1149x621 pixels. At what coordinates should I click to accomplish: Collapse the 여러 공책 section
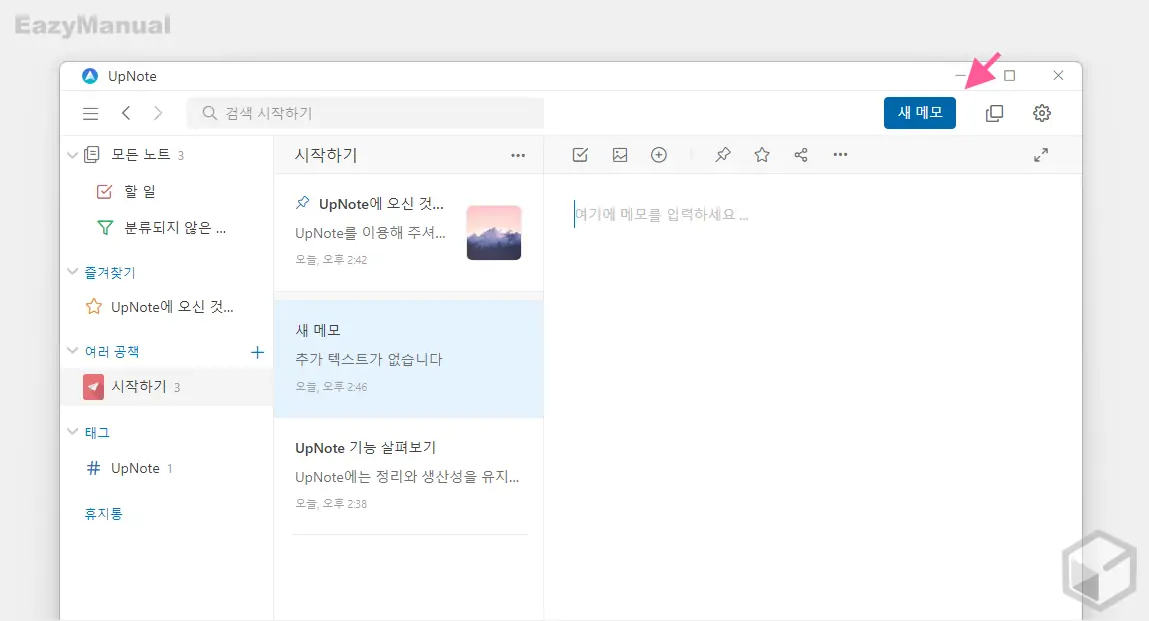pyautogui.click(x=73, y=350)
